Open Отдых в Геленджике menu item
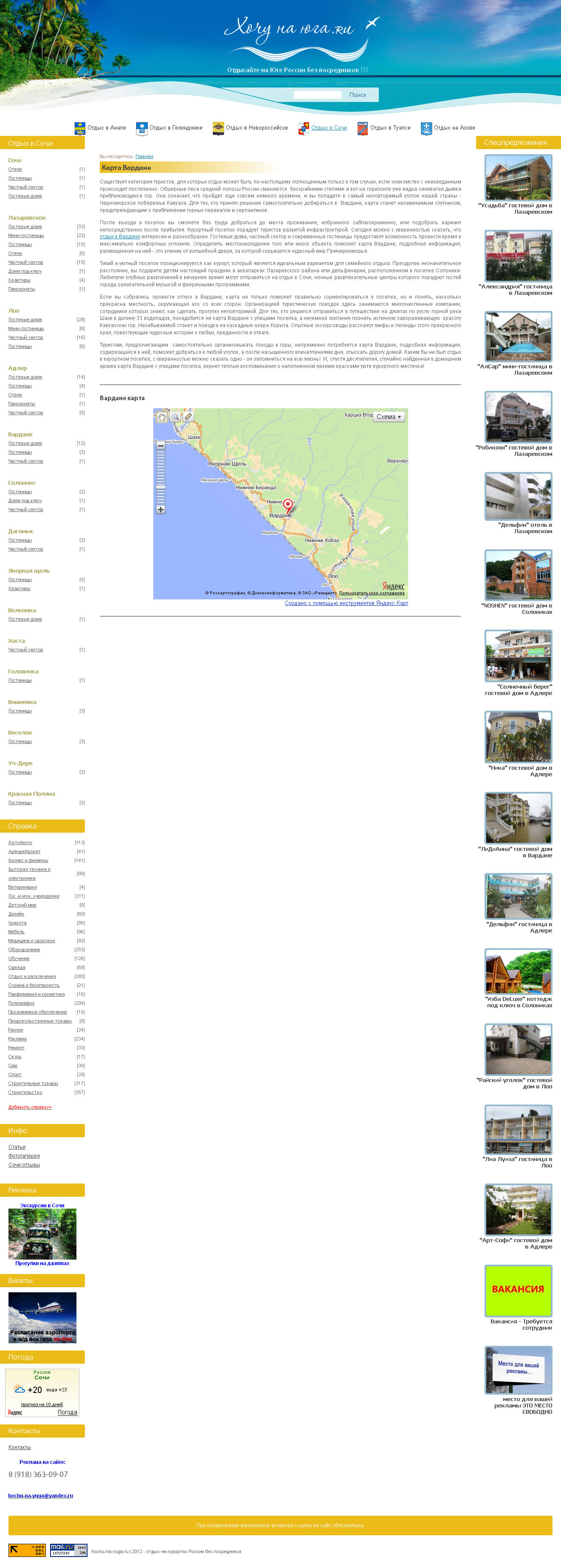 [x=176, y=128]
